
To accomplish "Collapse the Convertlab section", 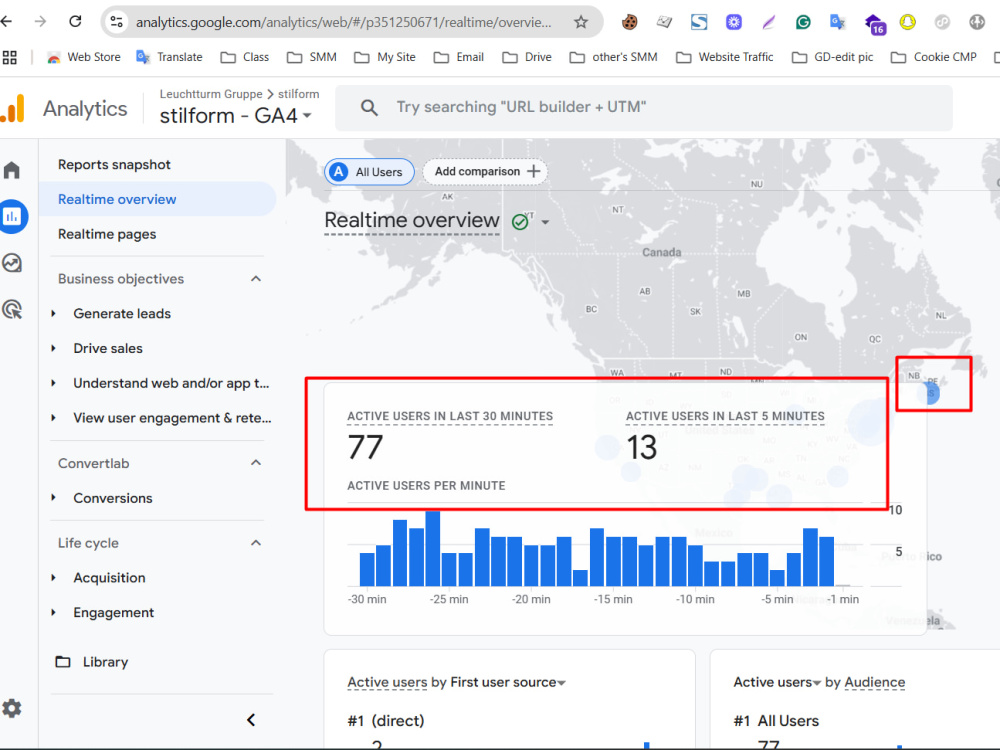I will point(256,462).
